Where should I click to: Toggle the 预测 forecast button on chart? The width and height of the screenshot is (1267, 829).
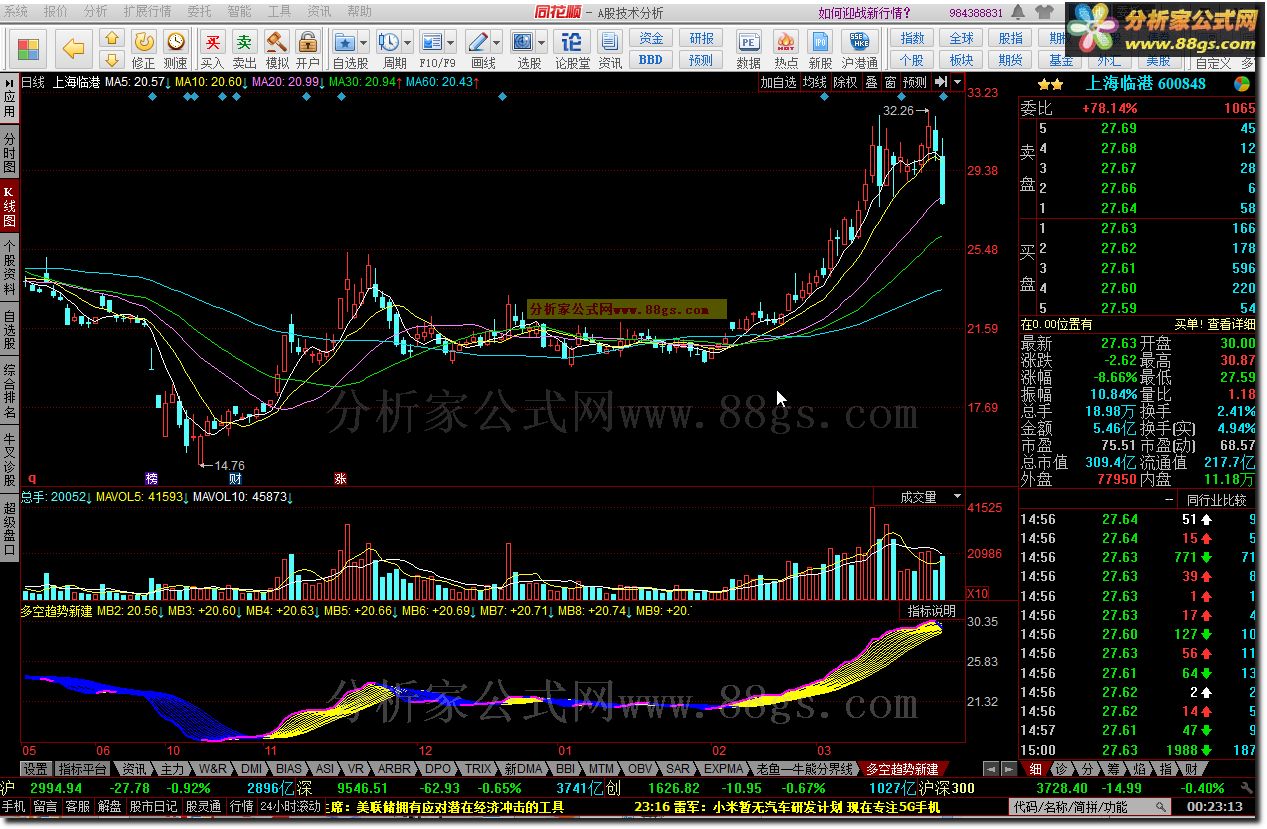914,83
